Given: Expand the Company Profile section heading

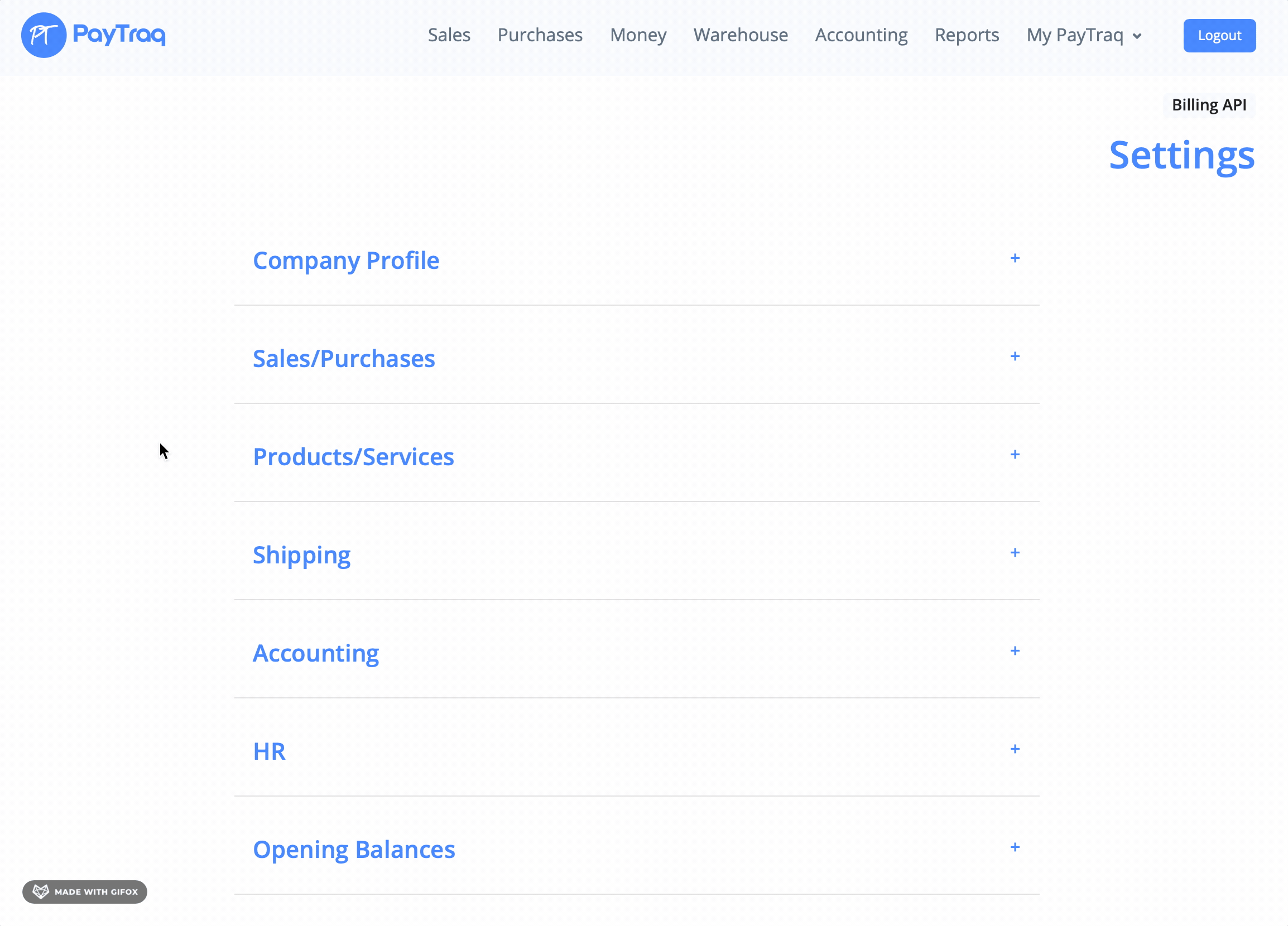Looking at the screenshot, I should pyautogui.click(x=346, y=261).
